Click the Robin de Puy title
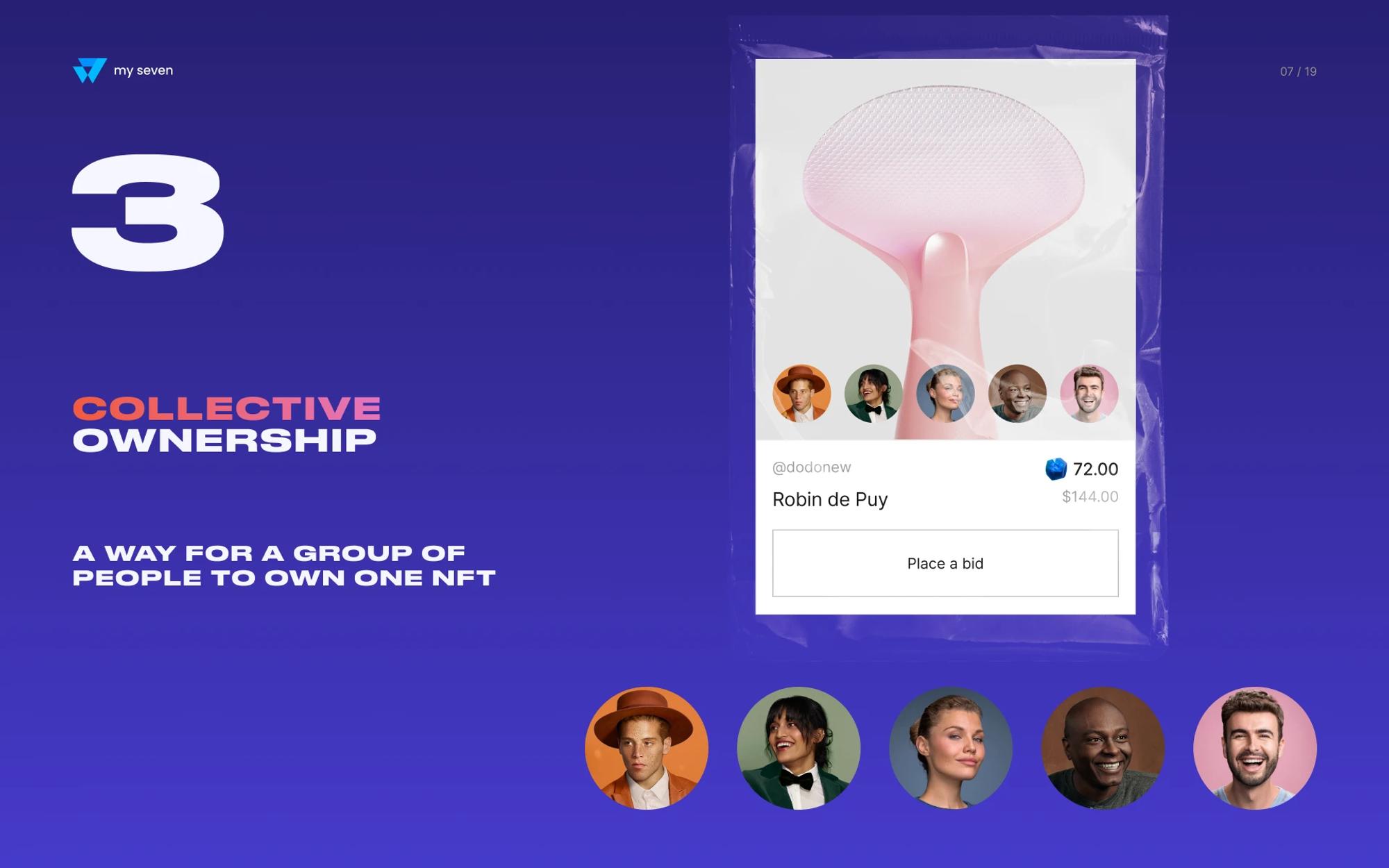 (x=830, y=499)
